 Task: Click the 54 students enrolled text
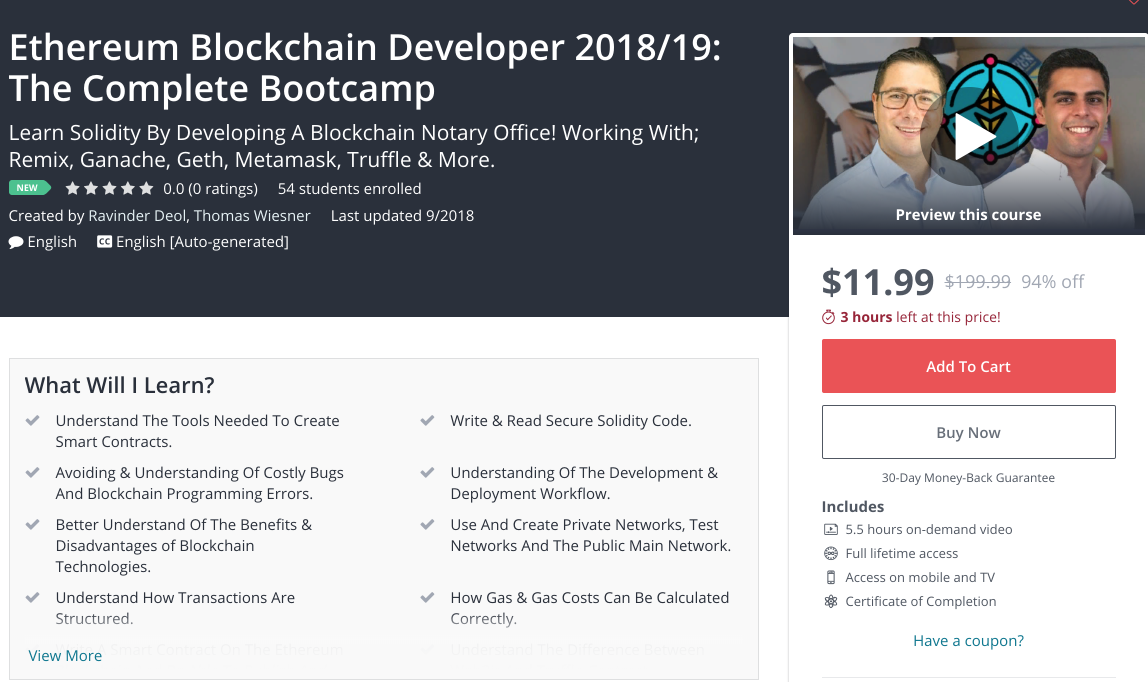click(x=349, y=188)
